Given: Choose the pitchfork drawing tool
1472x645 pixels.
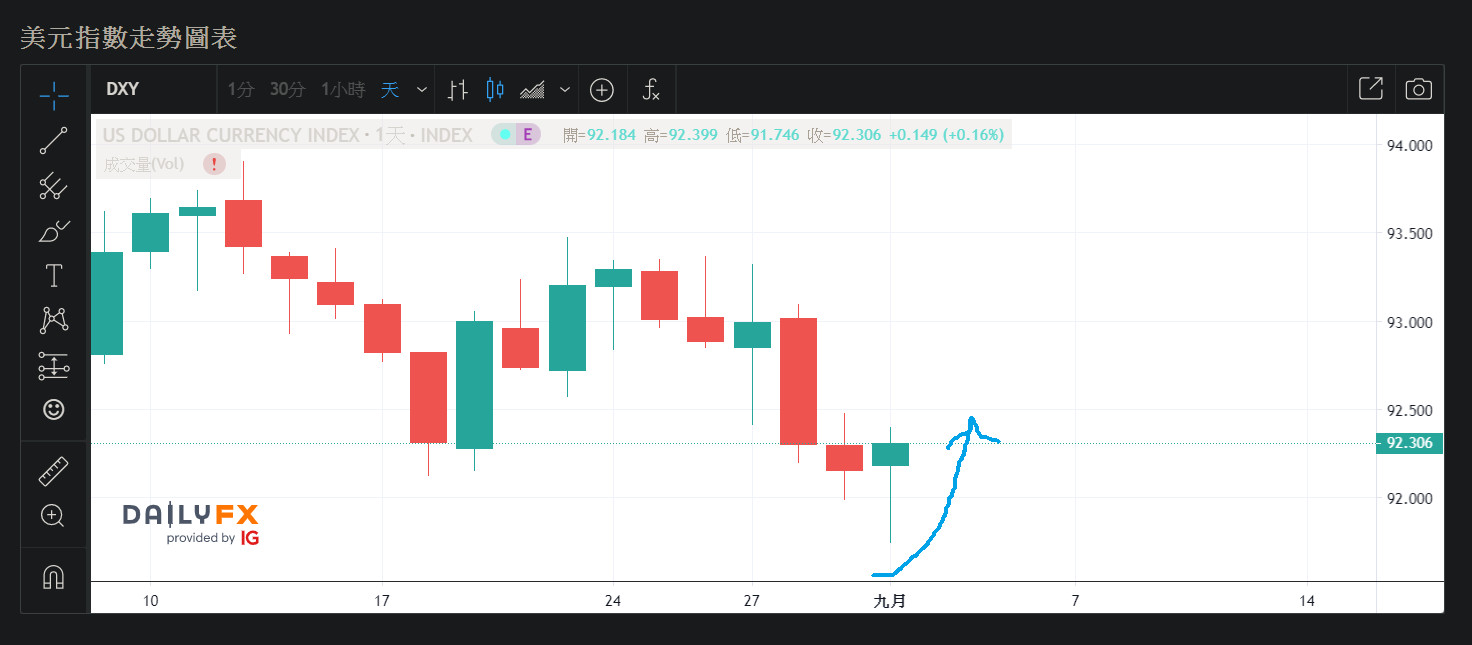Looking at the screenshot, I should point(54,185).
